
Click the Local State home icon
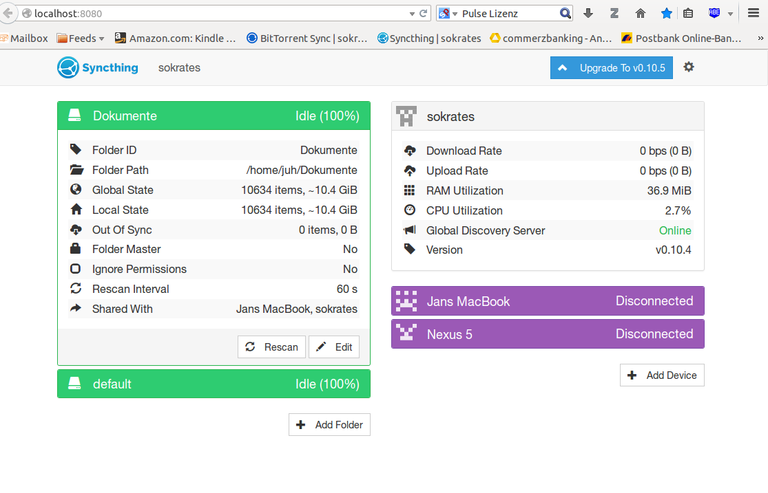pyautogui.click(x=76, y=210)
